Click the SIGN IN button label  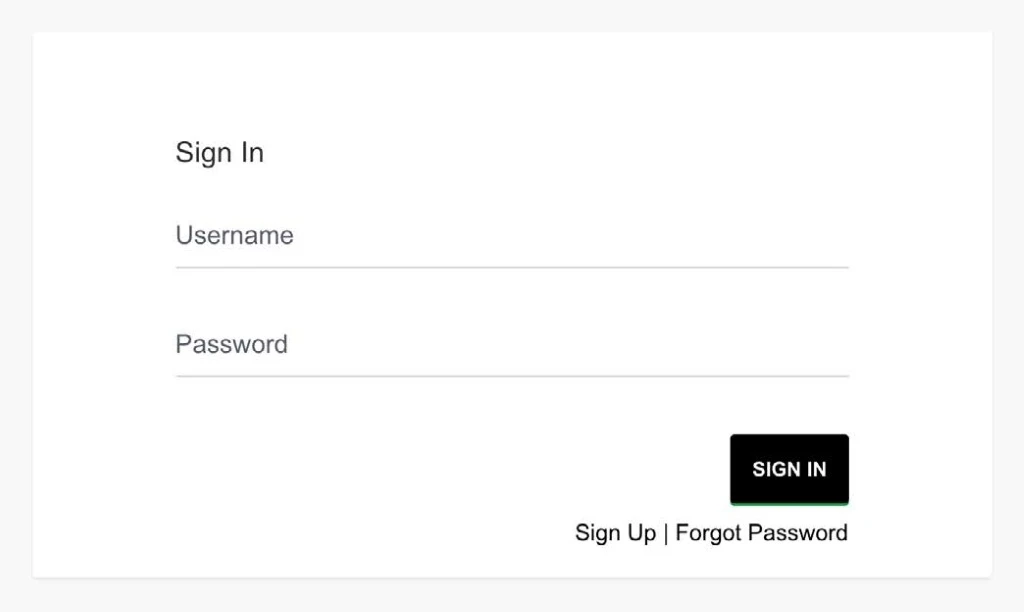[x=789, y=469]
